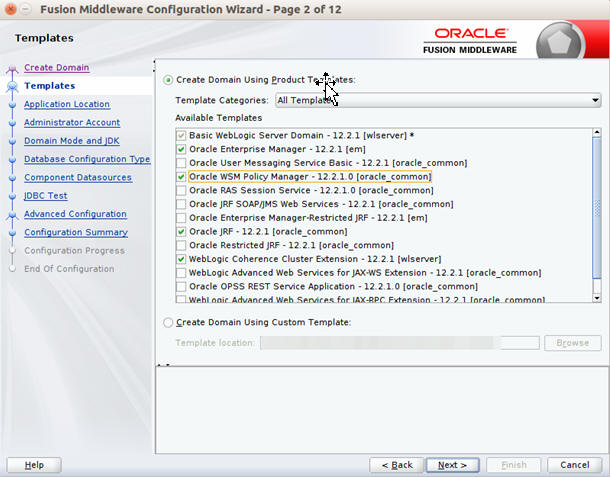Select Create Domain Using Product Templates radio
The height and width of the screenshot is (477, 610).
(x=168, y=80)
